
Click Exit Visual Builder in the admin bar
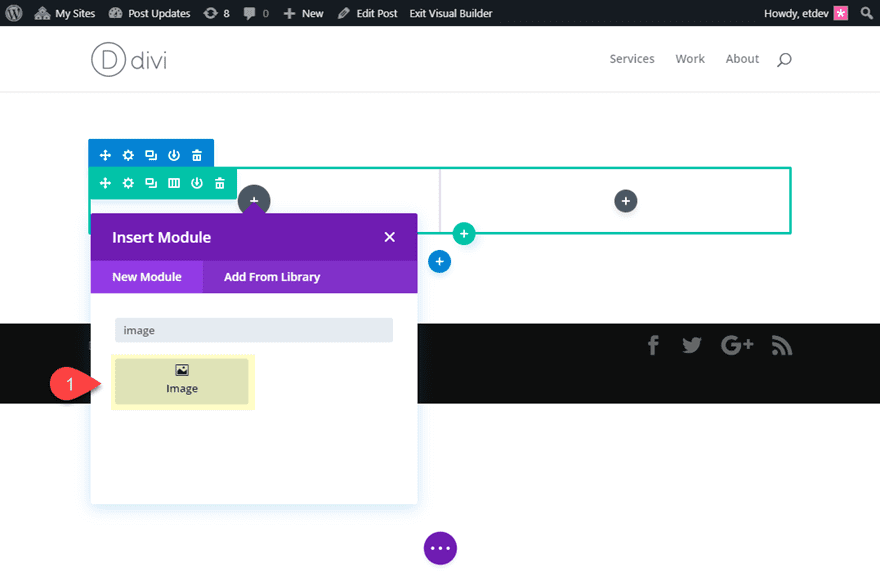click(x=450, y=13)
